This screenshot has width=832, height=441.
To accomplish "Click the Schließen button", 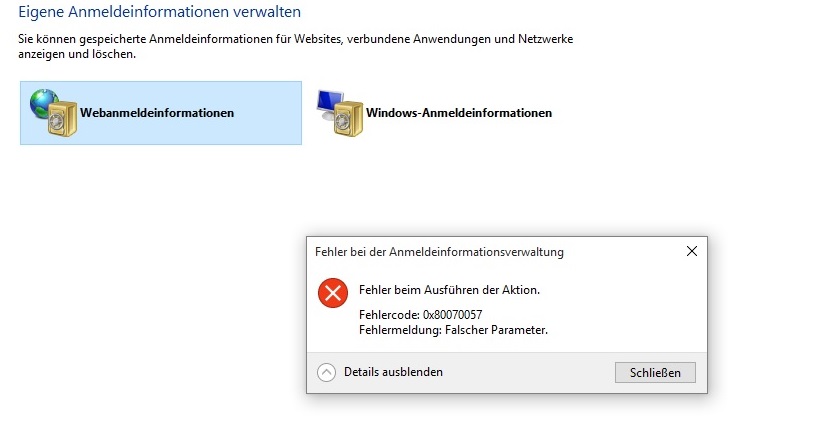I will pos(655,373).
